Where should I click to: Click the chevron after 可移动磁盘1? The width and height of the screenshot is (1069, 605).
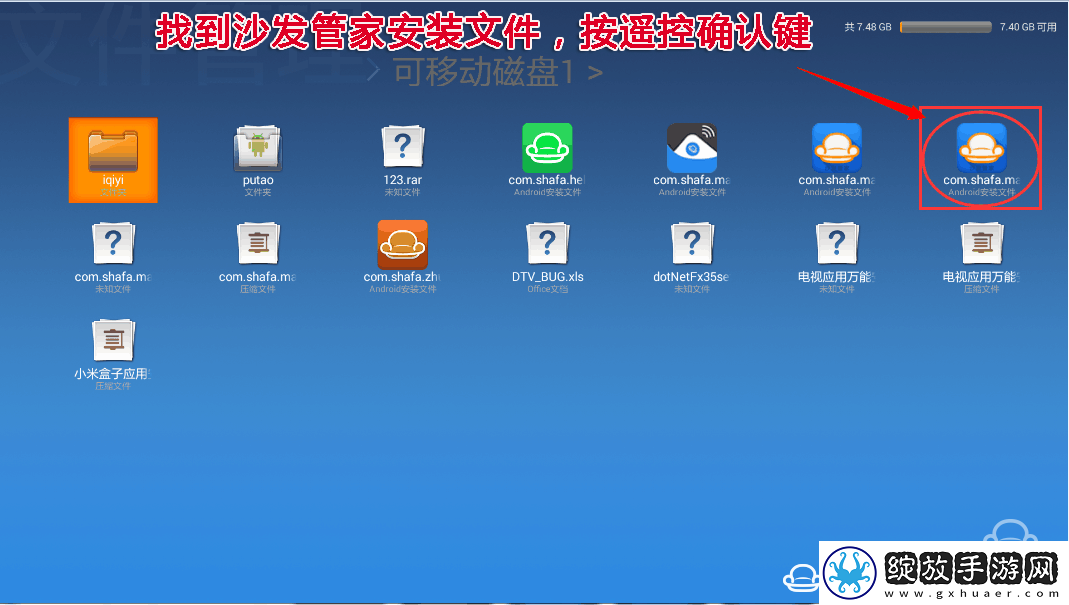click(x=595, y=73)
